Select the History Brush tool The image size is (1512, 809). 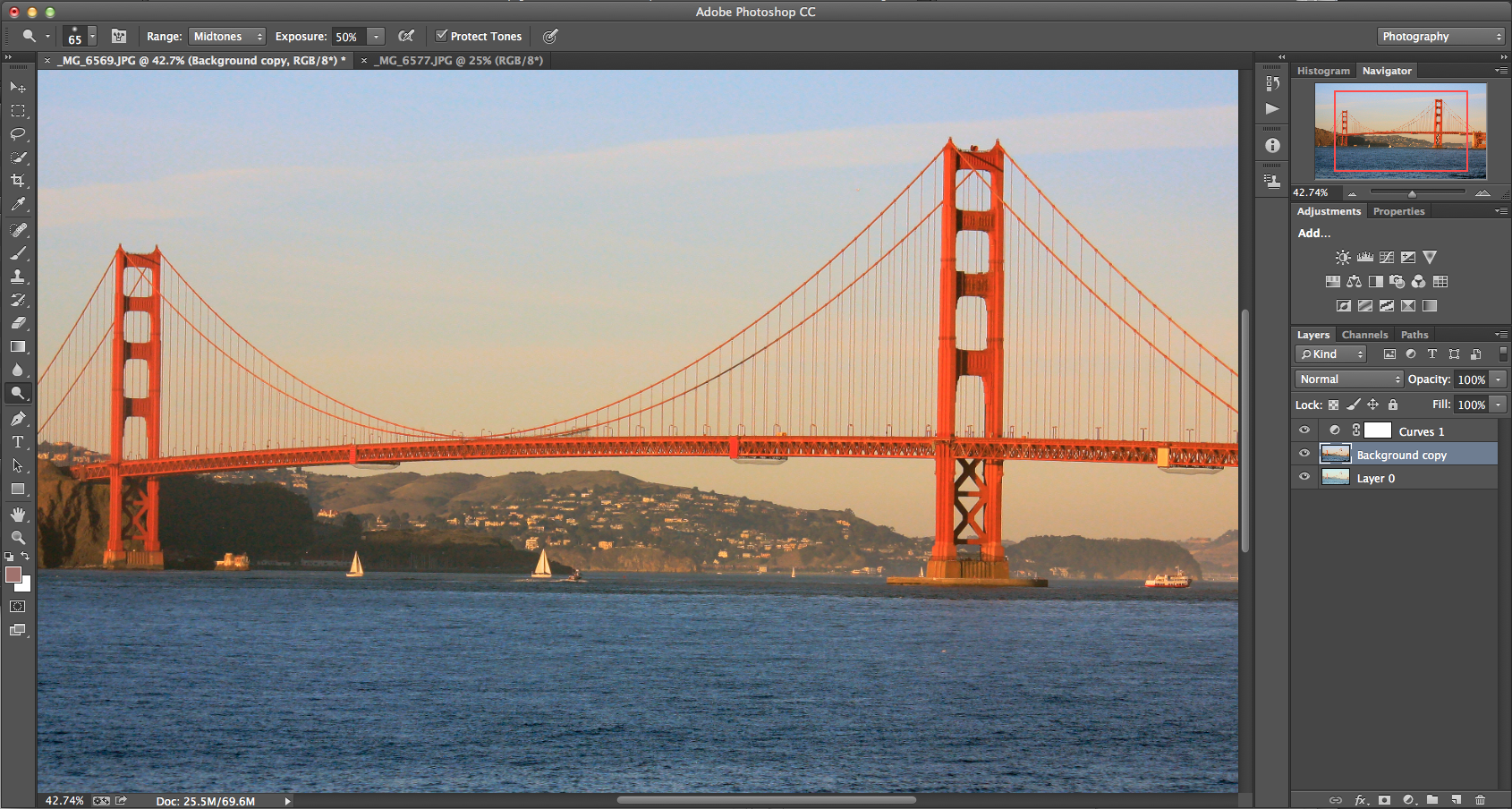coord(18,300)
